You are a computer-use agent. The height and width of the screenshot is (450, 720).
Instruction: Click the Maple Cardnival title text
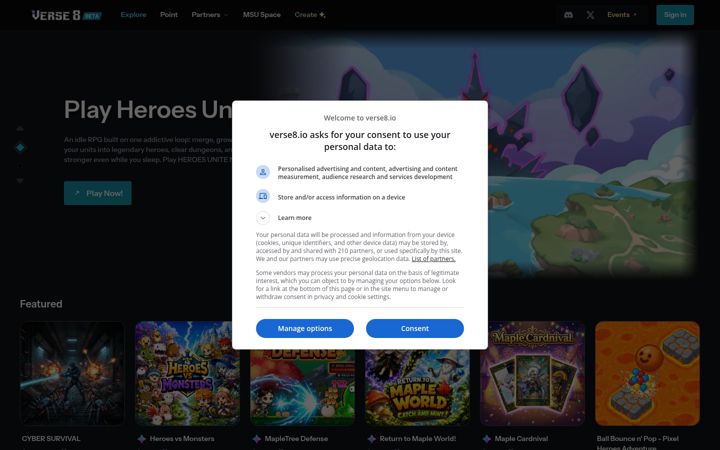(521, 439)
